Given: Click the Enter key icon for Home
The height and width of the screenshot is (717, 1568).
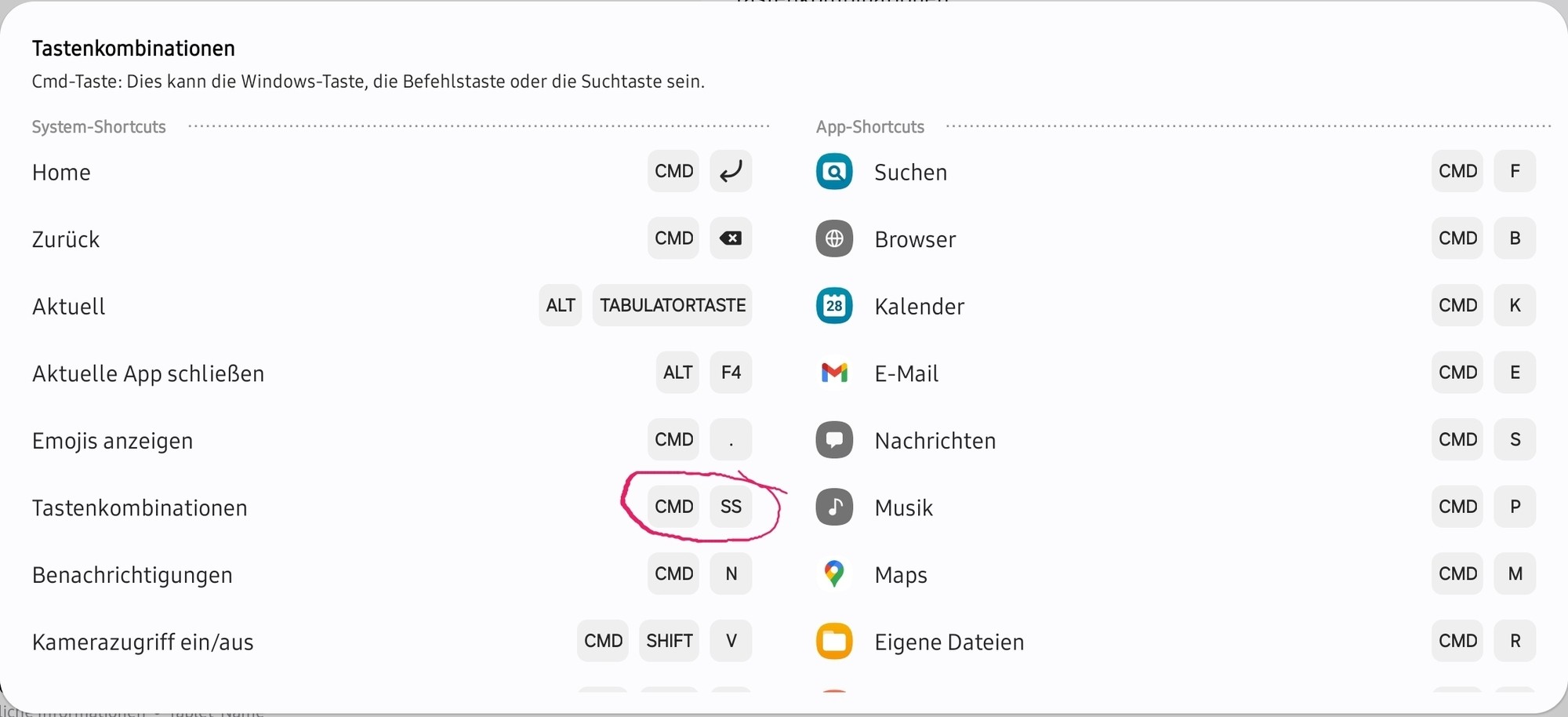Looking at the screenshot, I should click(x=731, y=171).
